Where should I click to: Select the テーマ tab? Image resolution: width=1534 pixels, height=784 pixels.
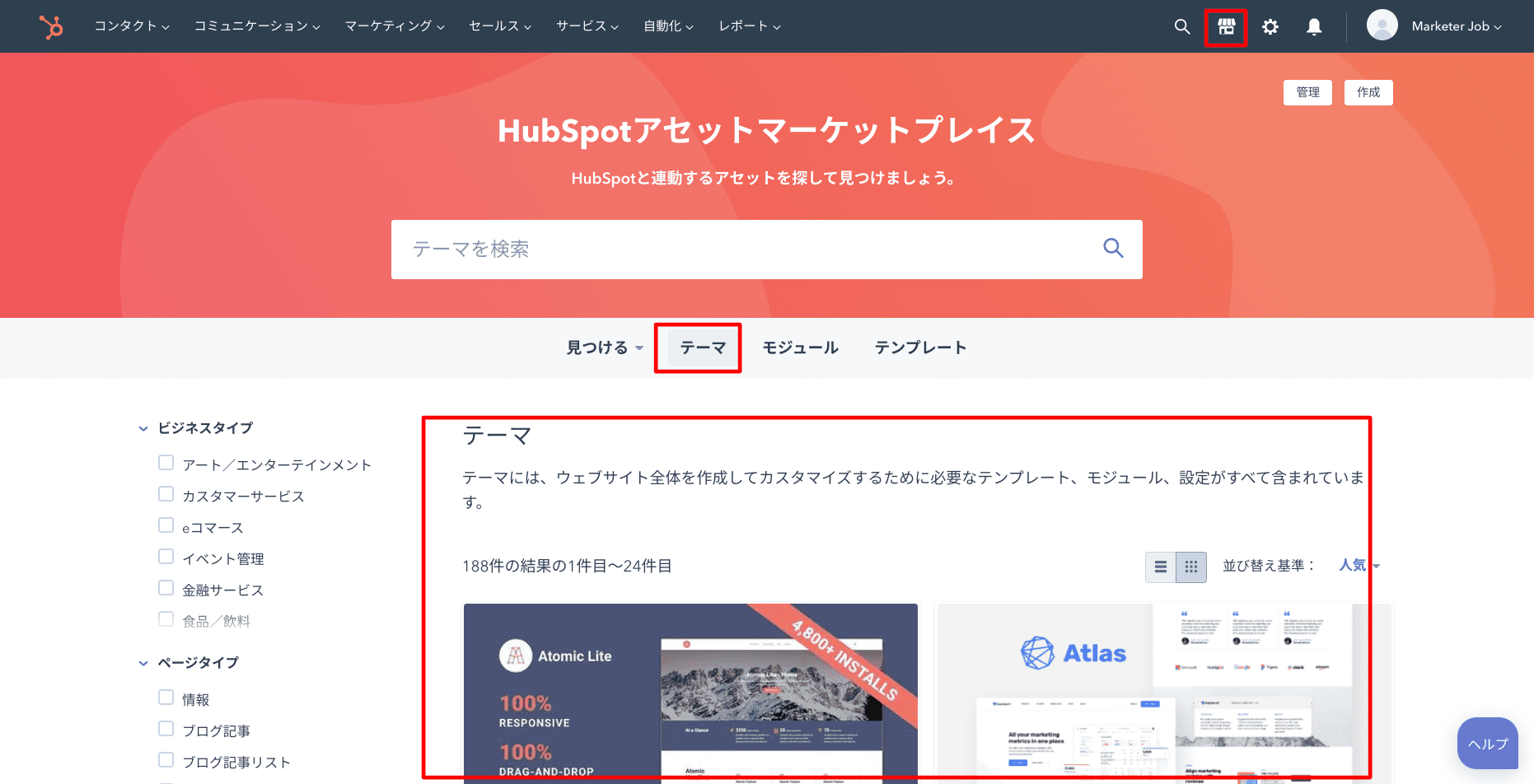[703, 348]
